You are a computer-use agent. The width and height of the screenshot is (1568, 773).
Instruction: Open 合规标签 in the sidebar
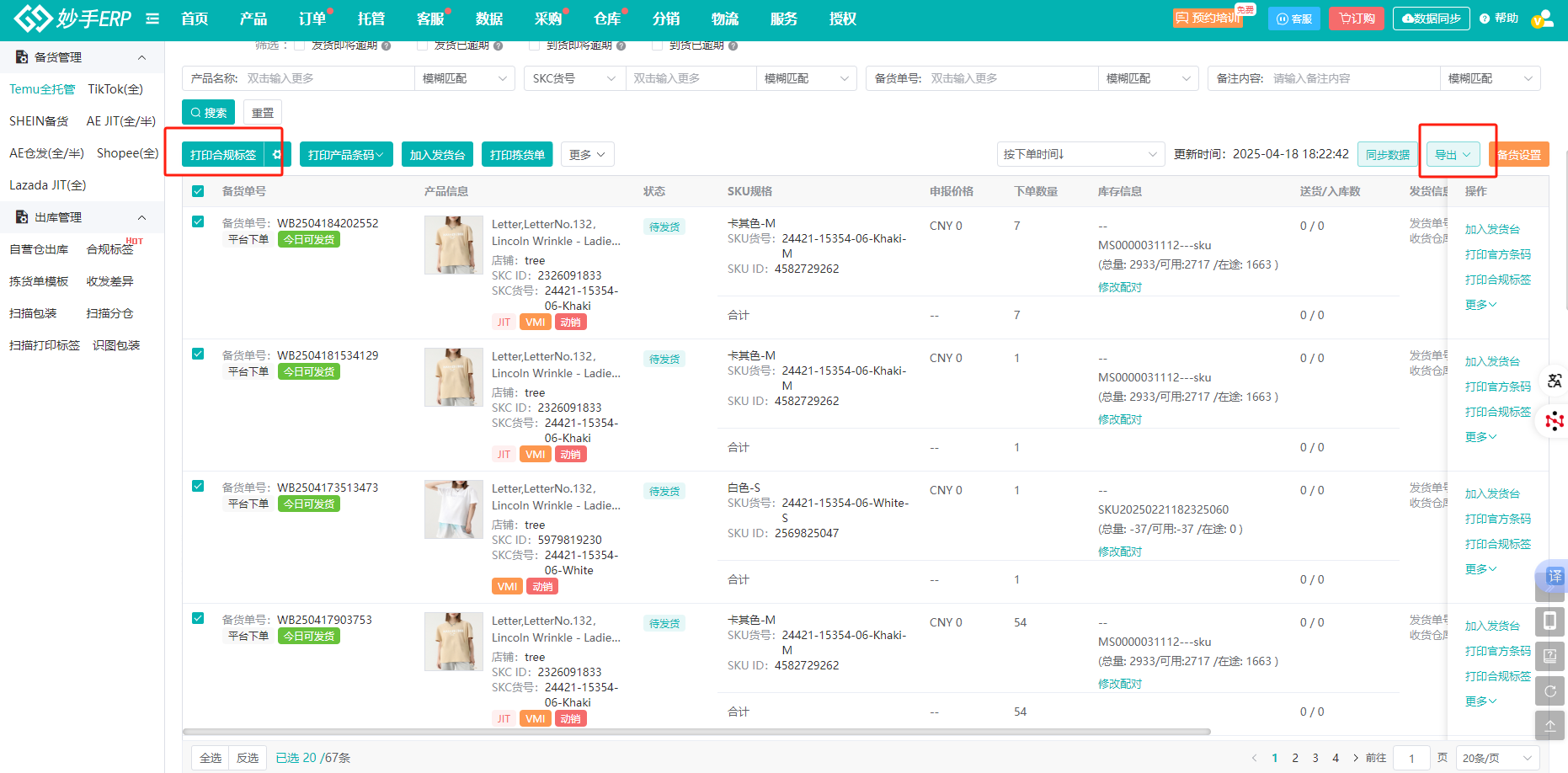[x=110, y=249]
